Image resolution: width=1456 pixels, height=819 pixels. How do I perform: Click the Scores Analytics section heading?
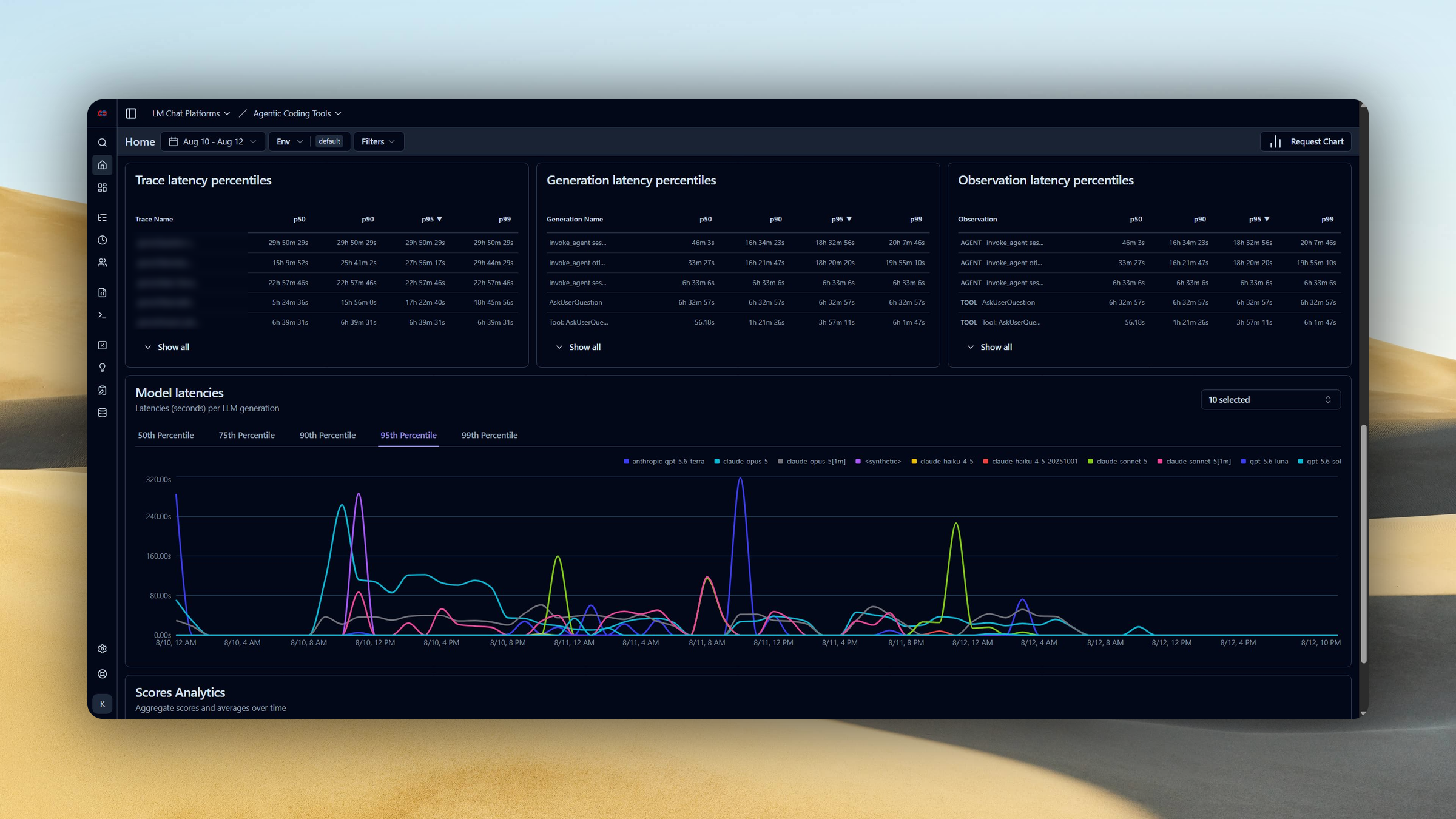pos(180,693)
